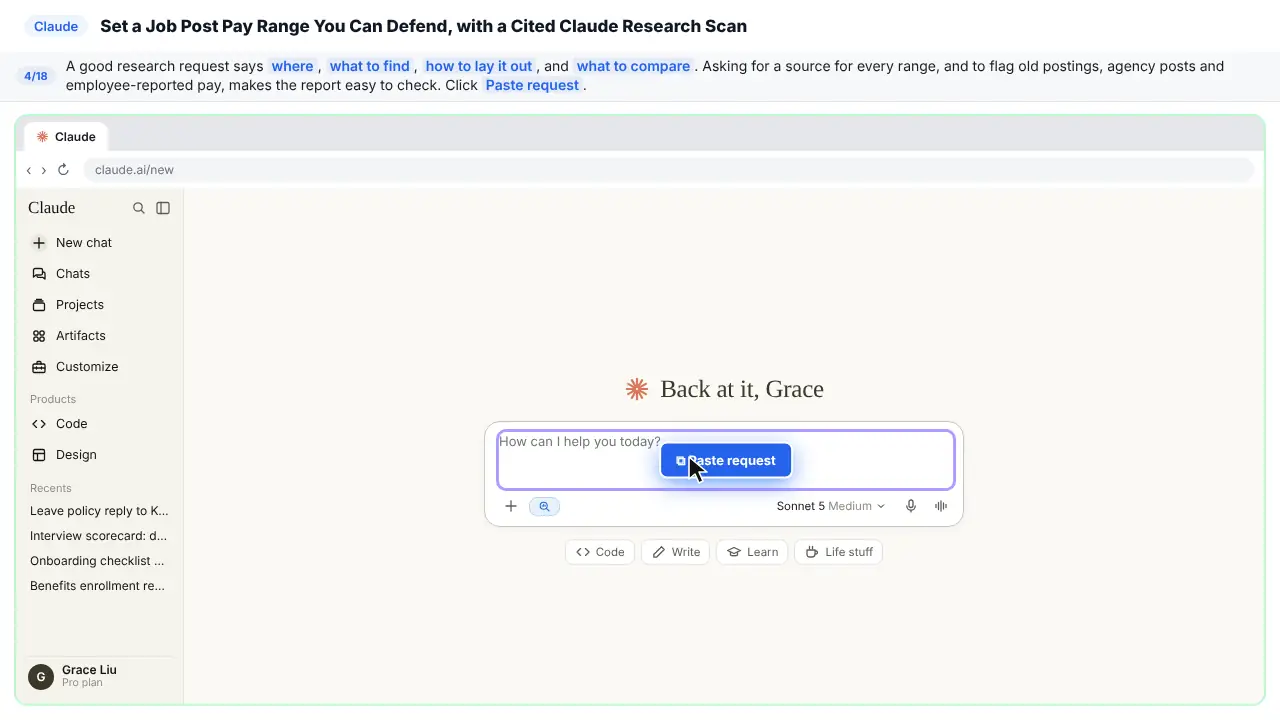Click the Learn suggestion chip
This screenshot has height=720, width=1280.
point(753,552)
